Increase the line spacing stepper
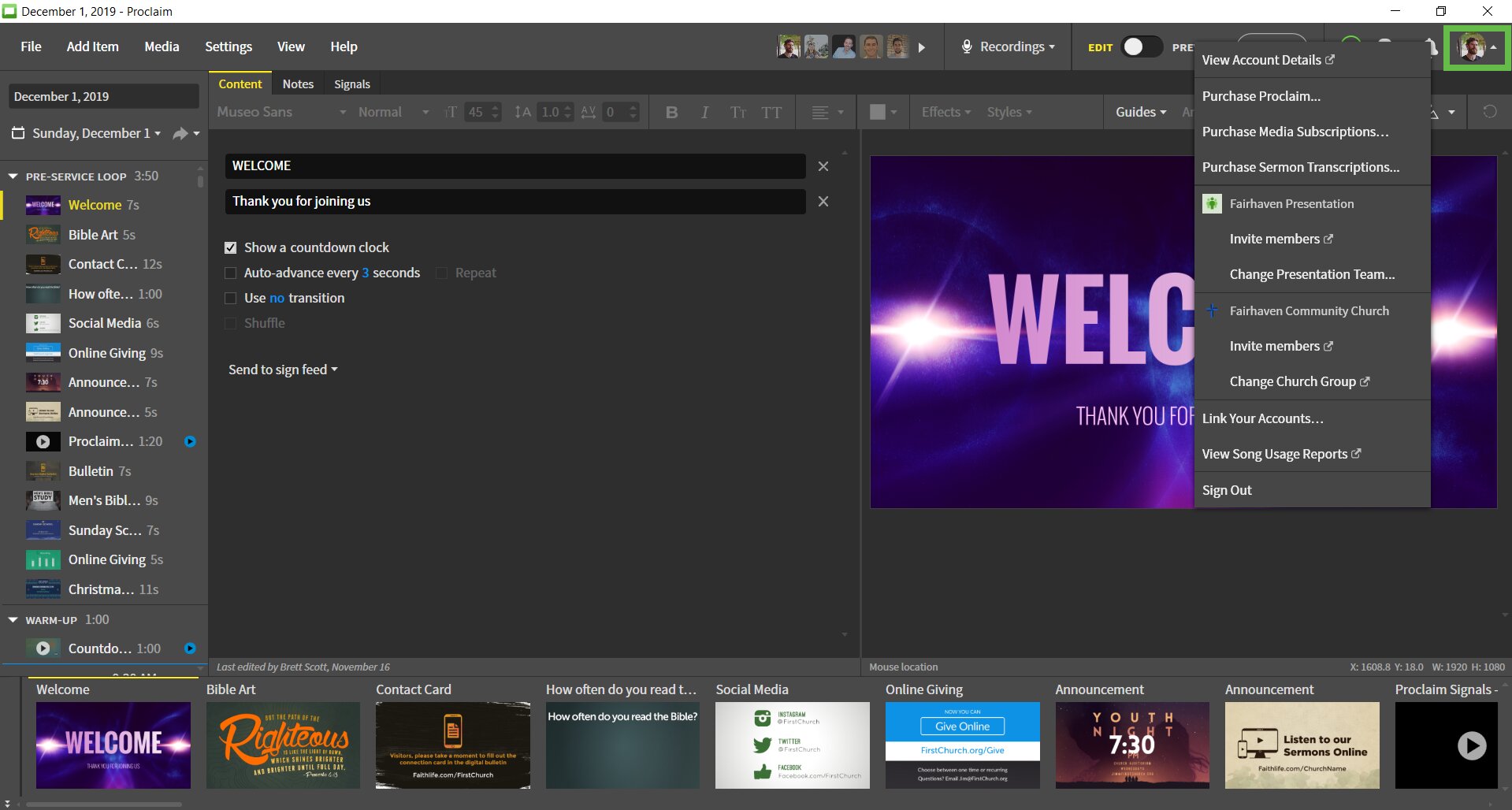The image size is (1512, 810). coord(567,107)
